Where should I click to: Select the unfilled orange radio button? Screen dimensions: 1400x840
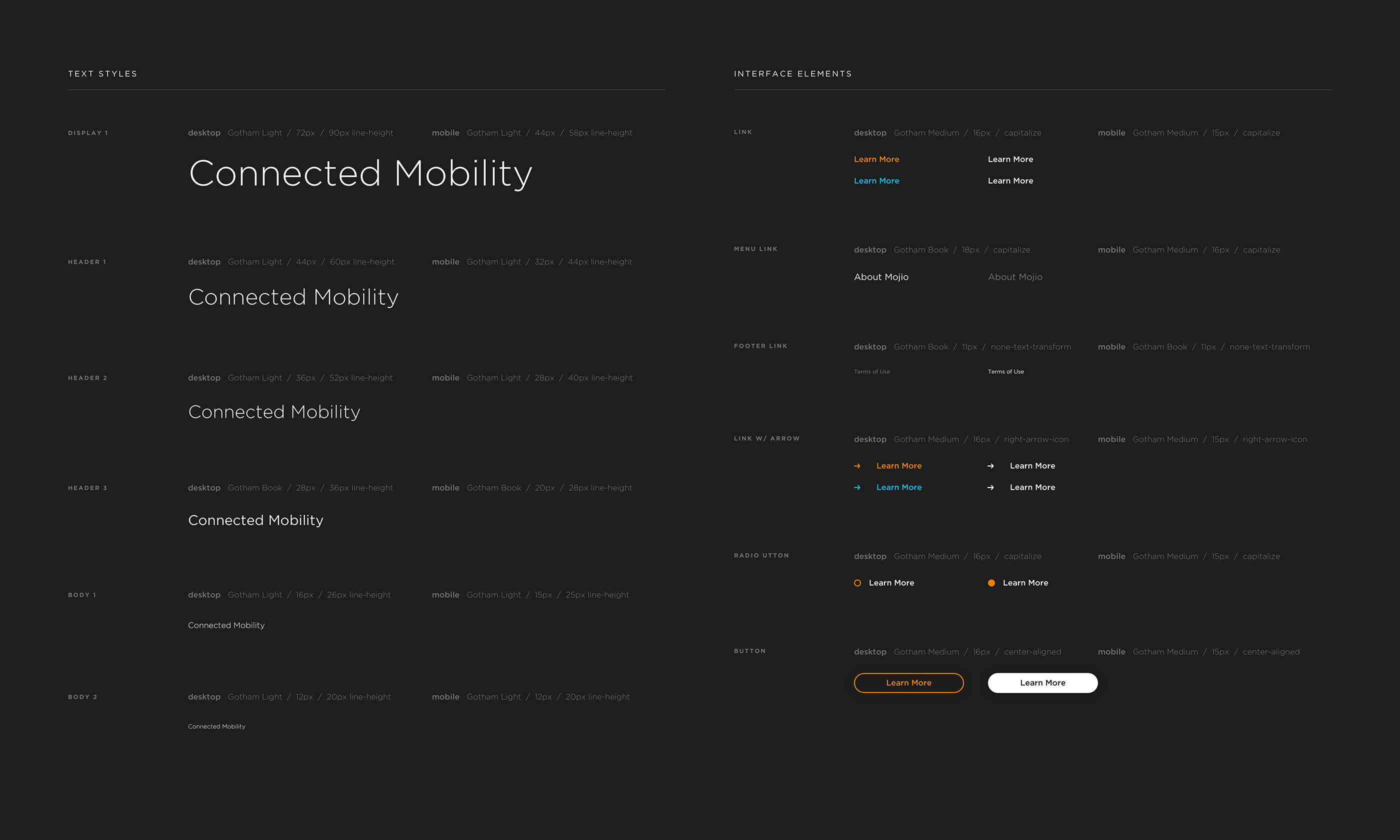coord(857,583)
